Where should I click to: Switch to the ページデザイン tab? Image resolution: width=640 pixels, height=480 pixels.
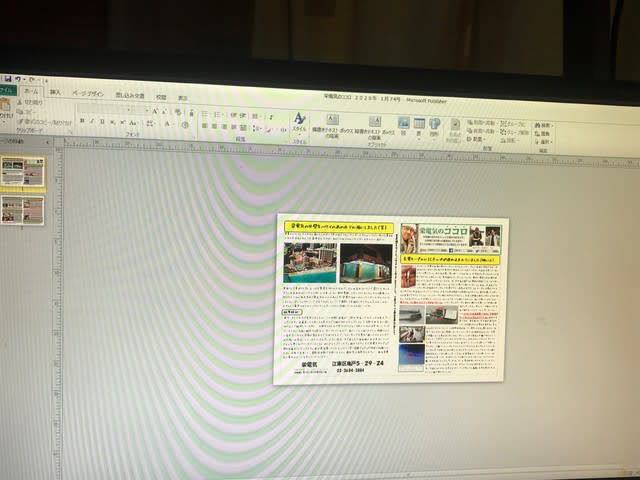(88, 94)
